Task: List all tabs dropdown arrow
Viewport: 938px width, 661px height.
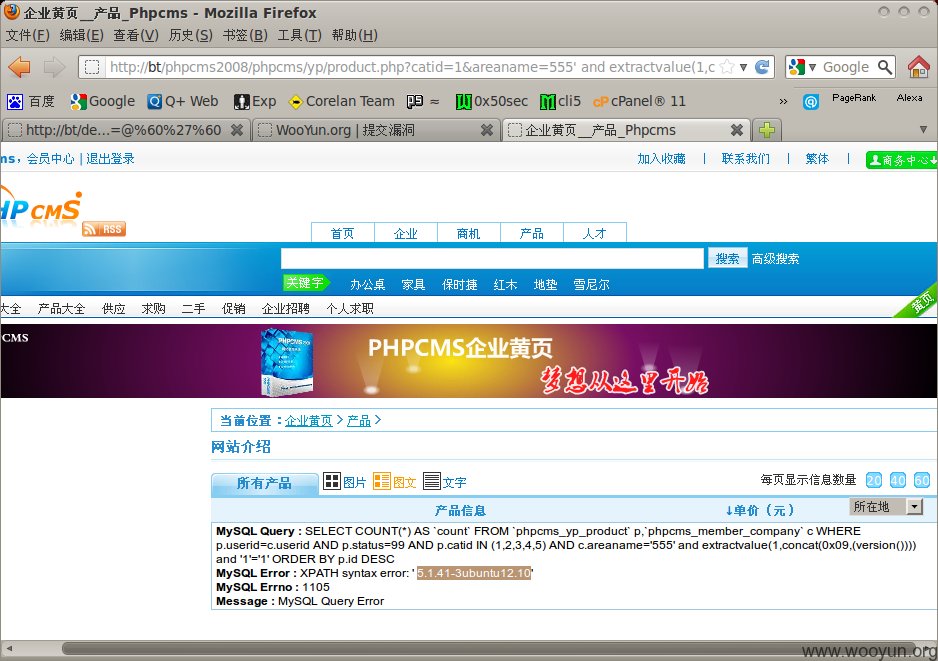Action: point(923,129)
